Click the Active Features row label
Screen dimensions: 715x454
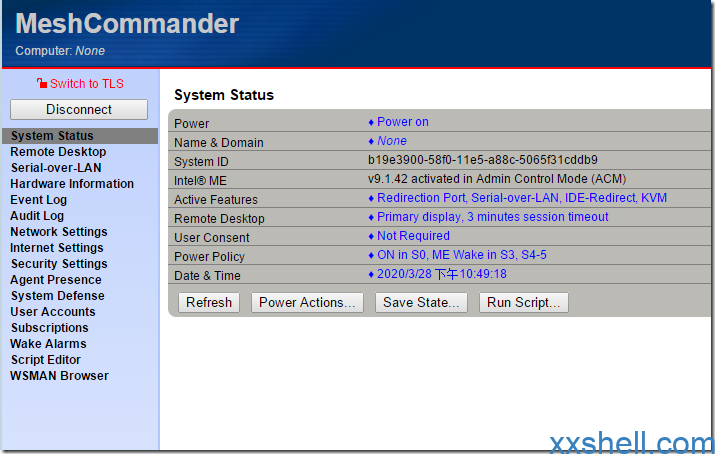pyautogui.click(x=216, y=200)
